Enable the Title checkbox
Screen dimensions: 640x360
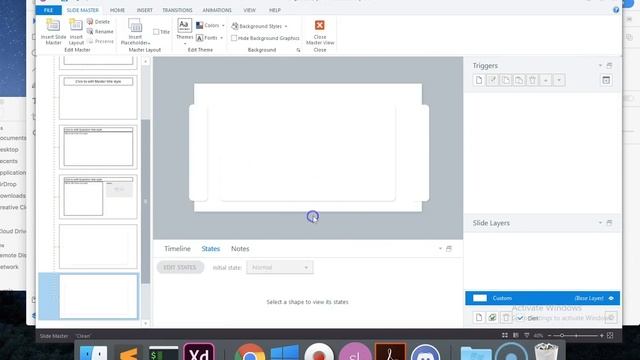(156, 32)
